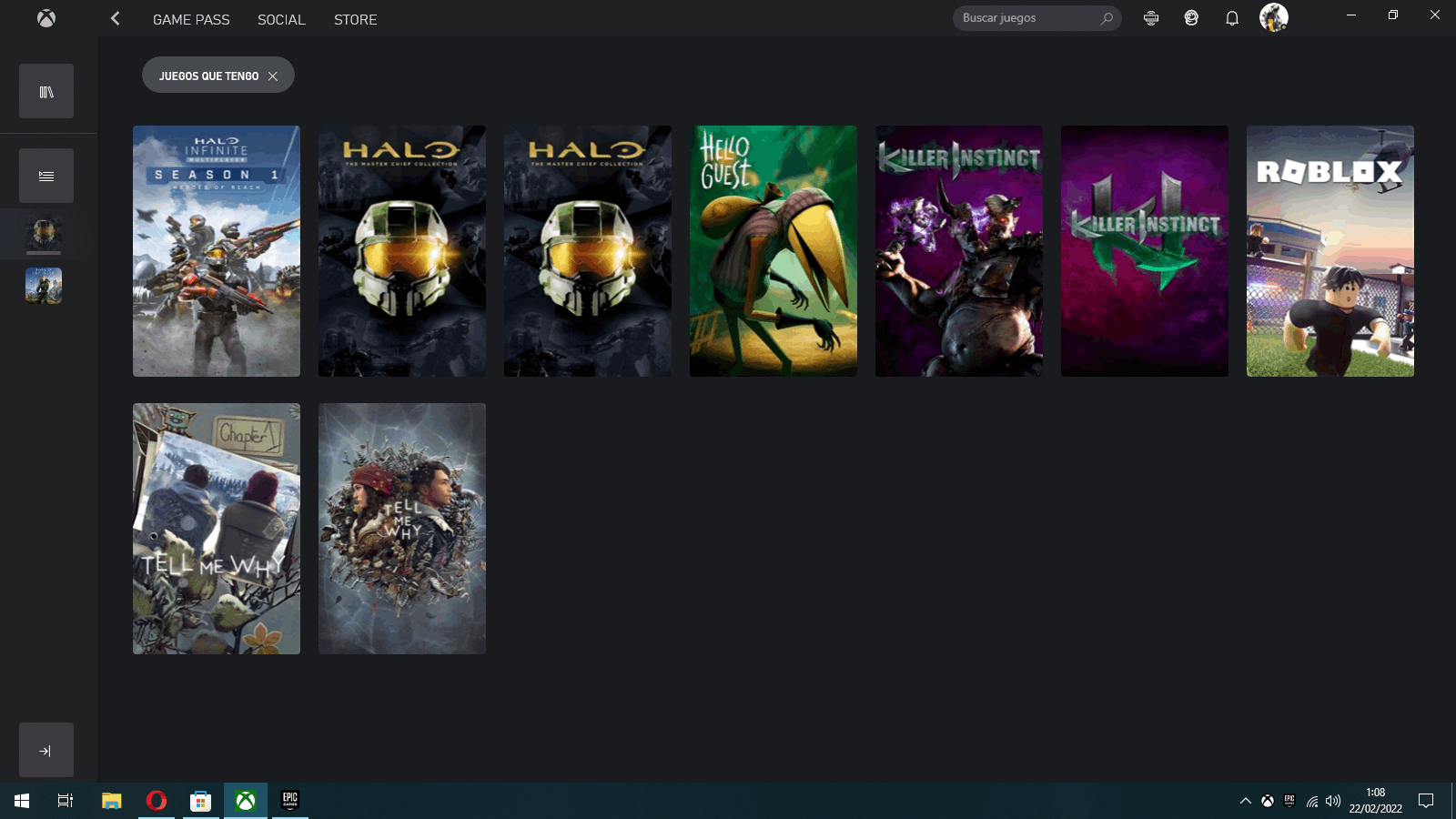Click the JUEGOS QUE TENGO filter chip

218,75
